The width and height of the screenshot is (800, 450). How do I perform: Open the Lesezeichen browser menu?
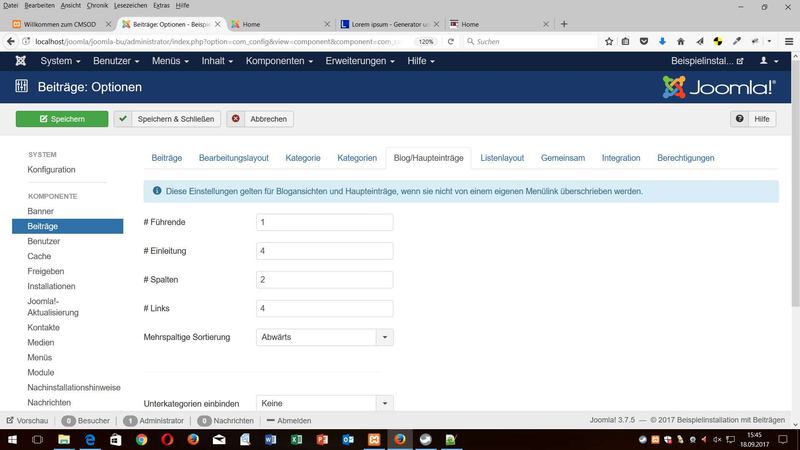(x=130, y=5)
